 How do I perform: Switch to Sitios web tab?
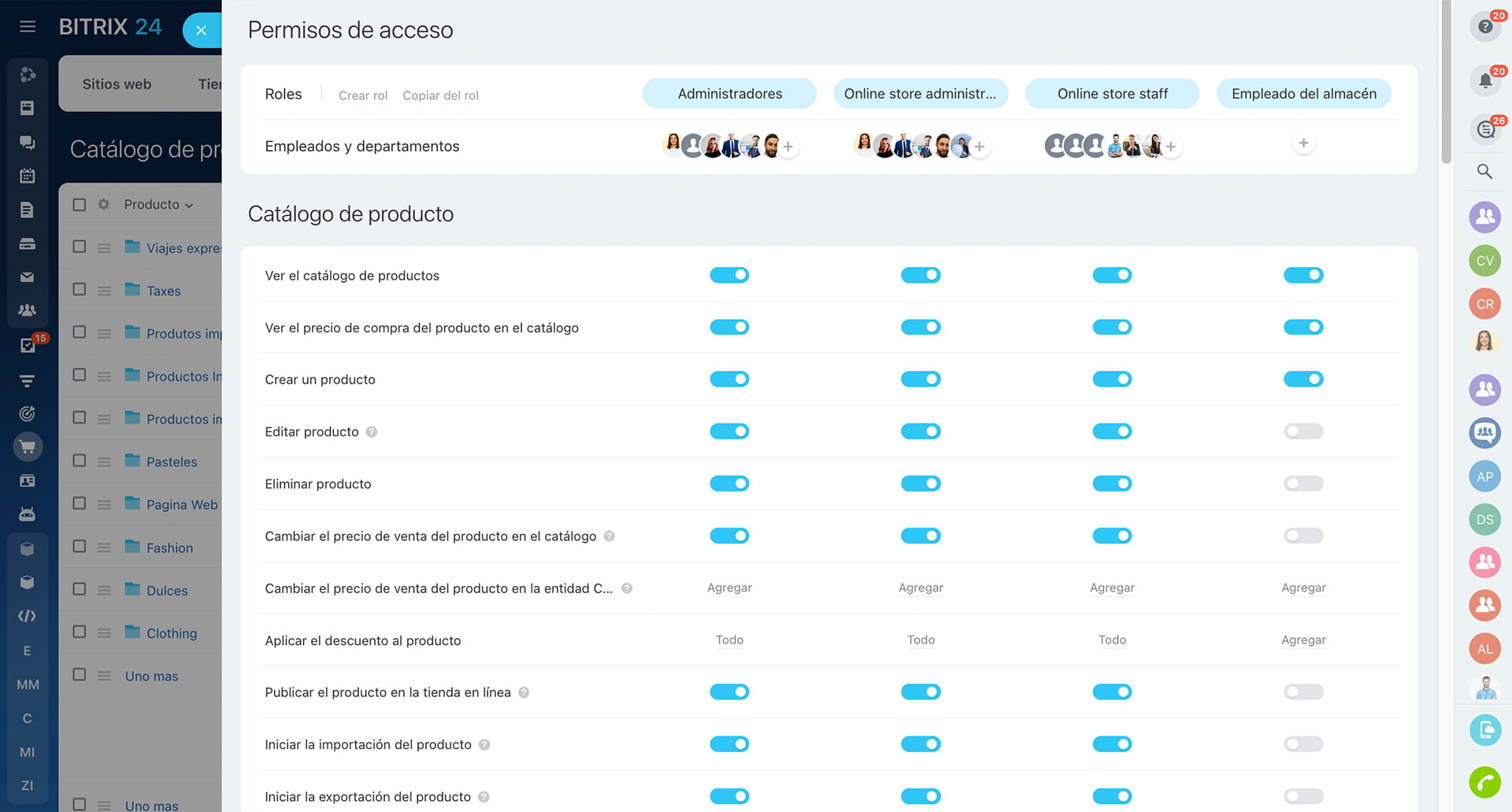tap(117, 84)
